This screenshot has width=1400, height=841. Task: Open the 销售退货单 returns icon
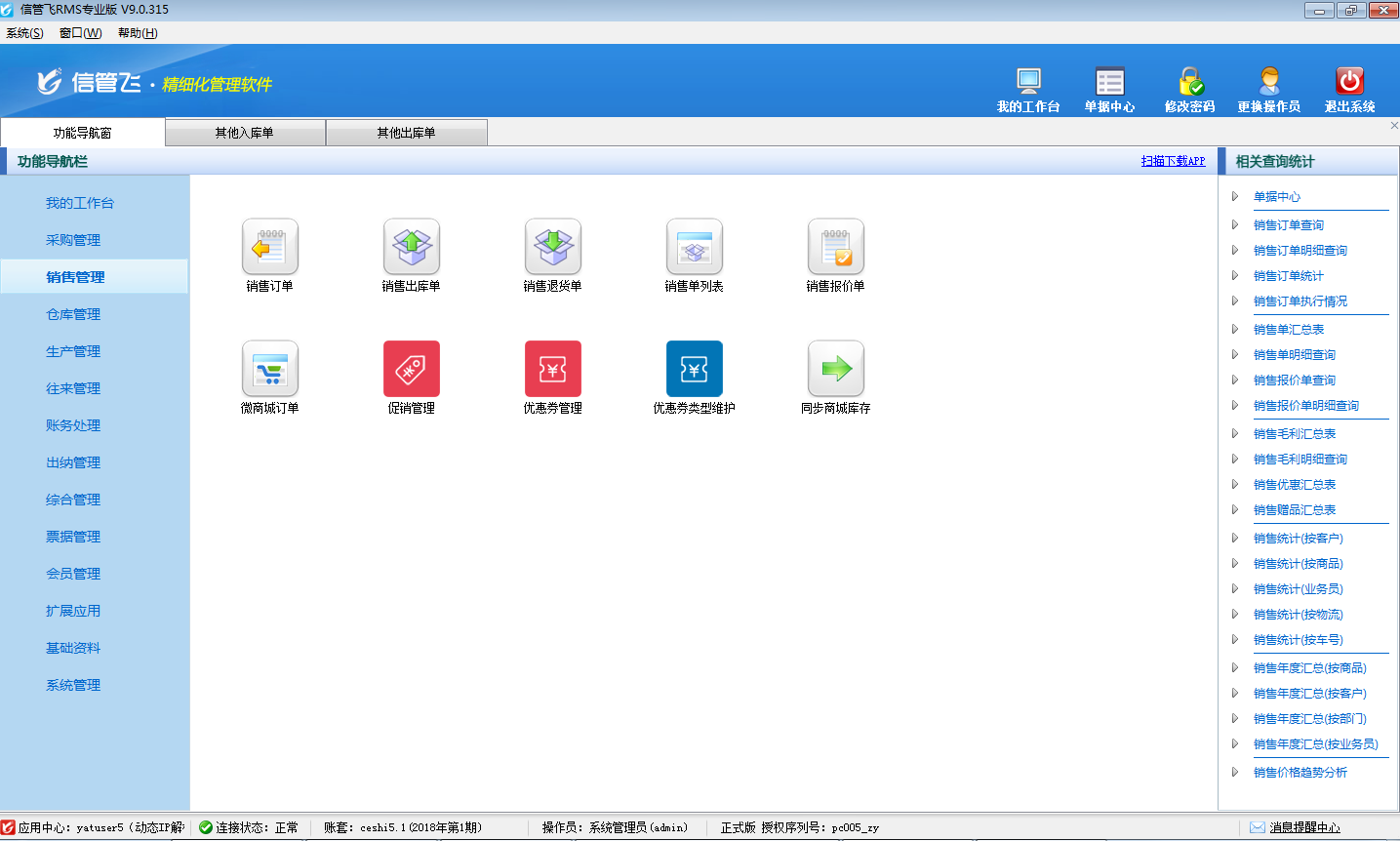(553, 247)
